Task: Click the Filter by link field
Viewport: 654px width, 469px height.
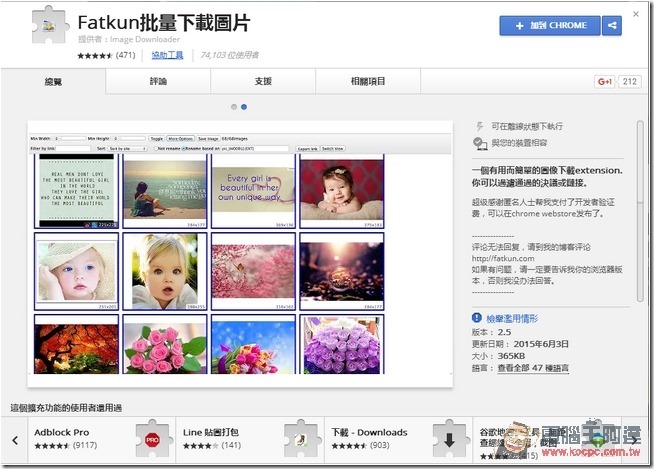Action: coord(73,149)
